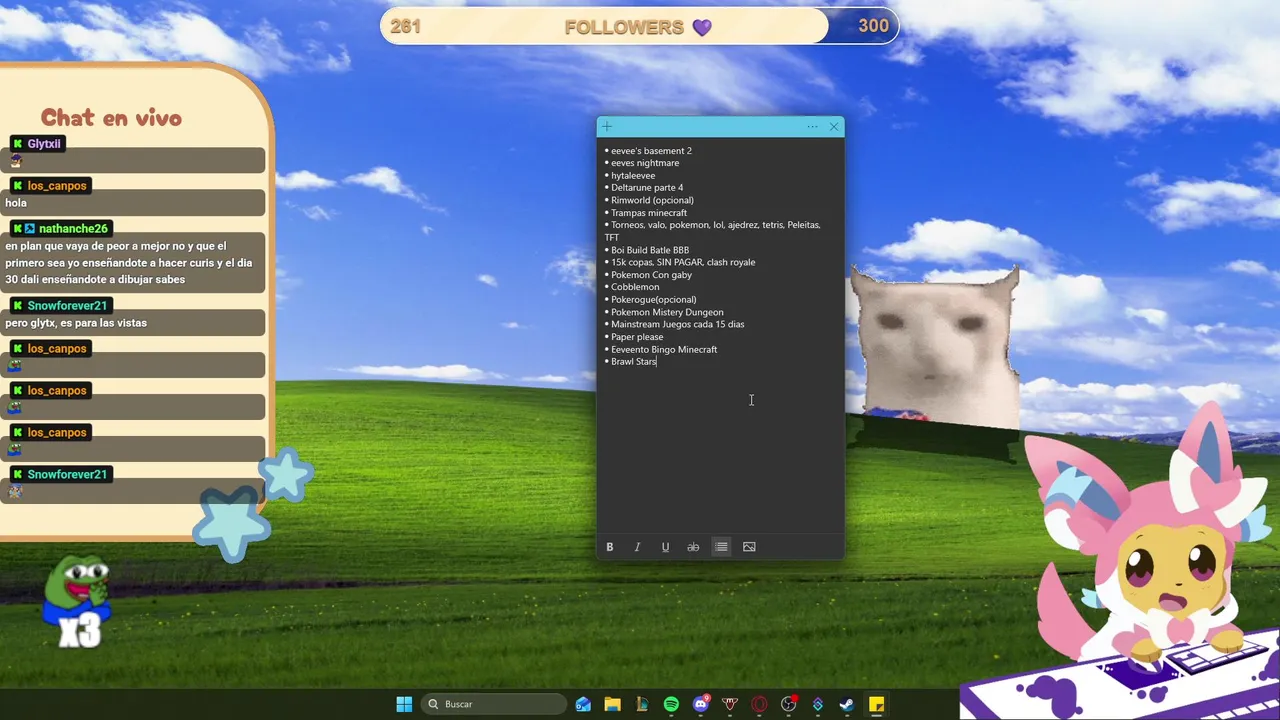1280x720 pixels.
Task: Click username Glytxii in chat
Action: 44,144
